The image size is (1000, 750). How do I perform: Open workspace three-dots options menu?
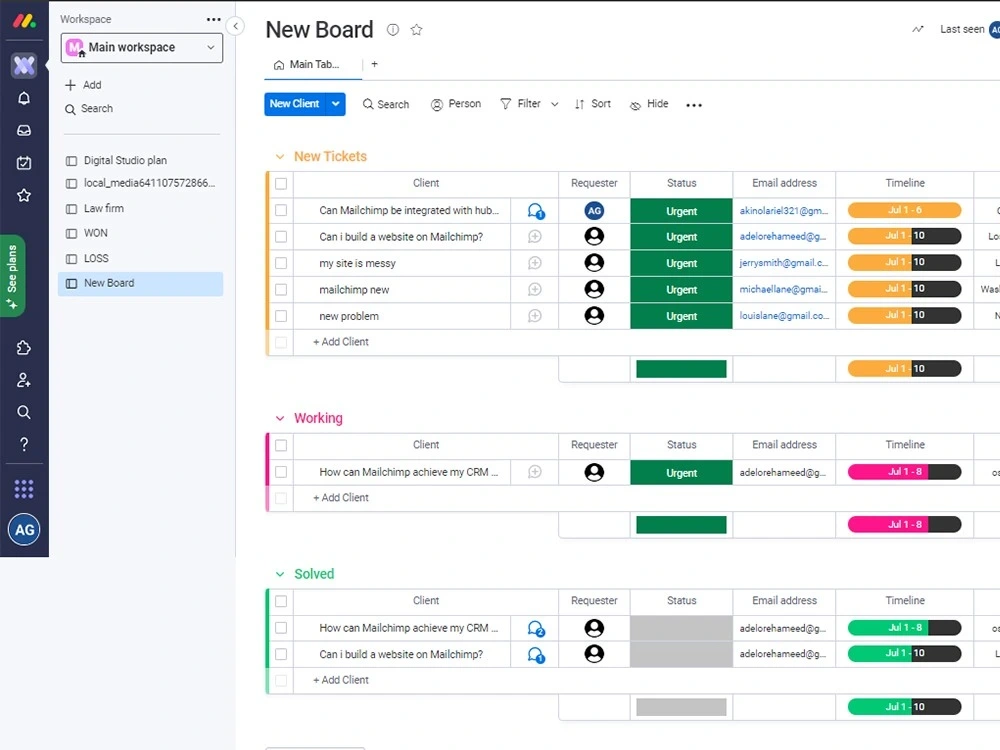214,20
